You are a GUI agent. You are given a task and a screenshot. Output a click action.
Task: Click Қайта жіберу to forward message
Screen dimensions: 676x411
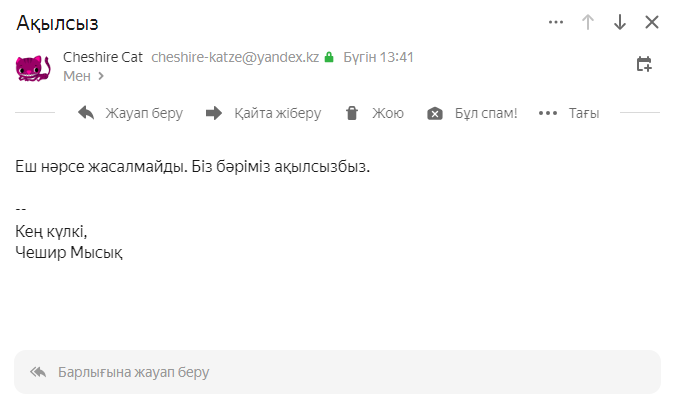coord(277,113)
